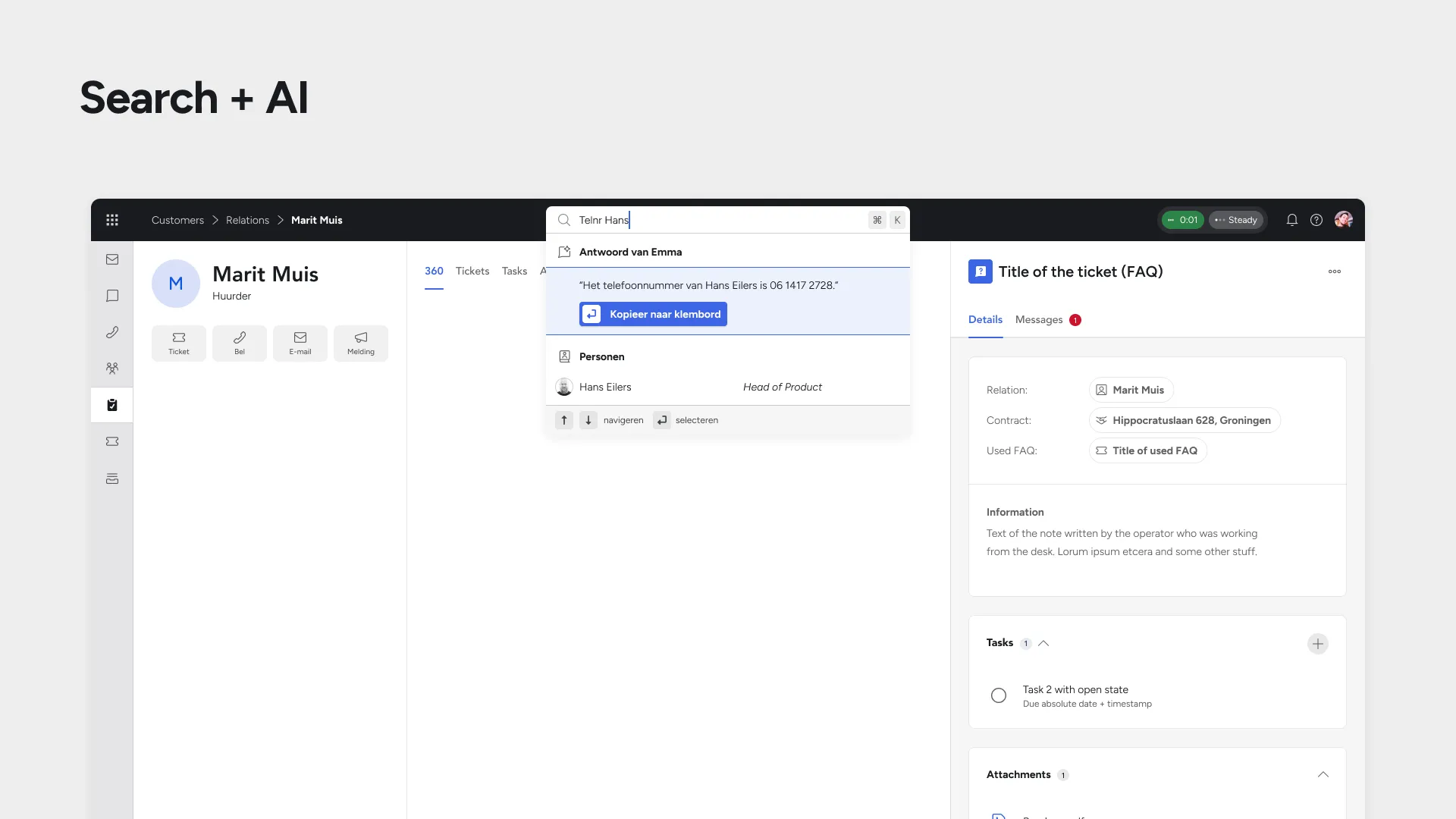Open the app grid launcher icon

pyautogui.click(x=112, y=220)
